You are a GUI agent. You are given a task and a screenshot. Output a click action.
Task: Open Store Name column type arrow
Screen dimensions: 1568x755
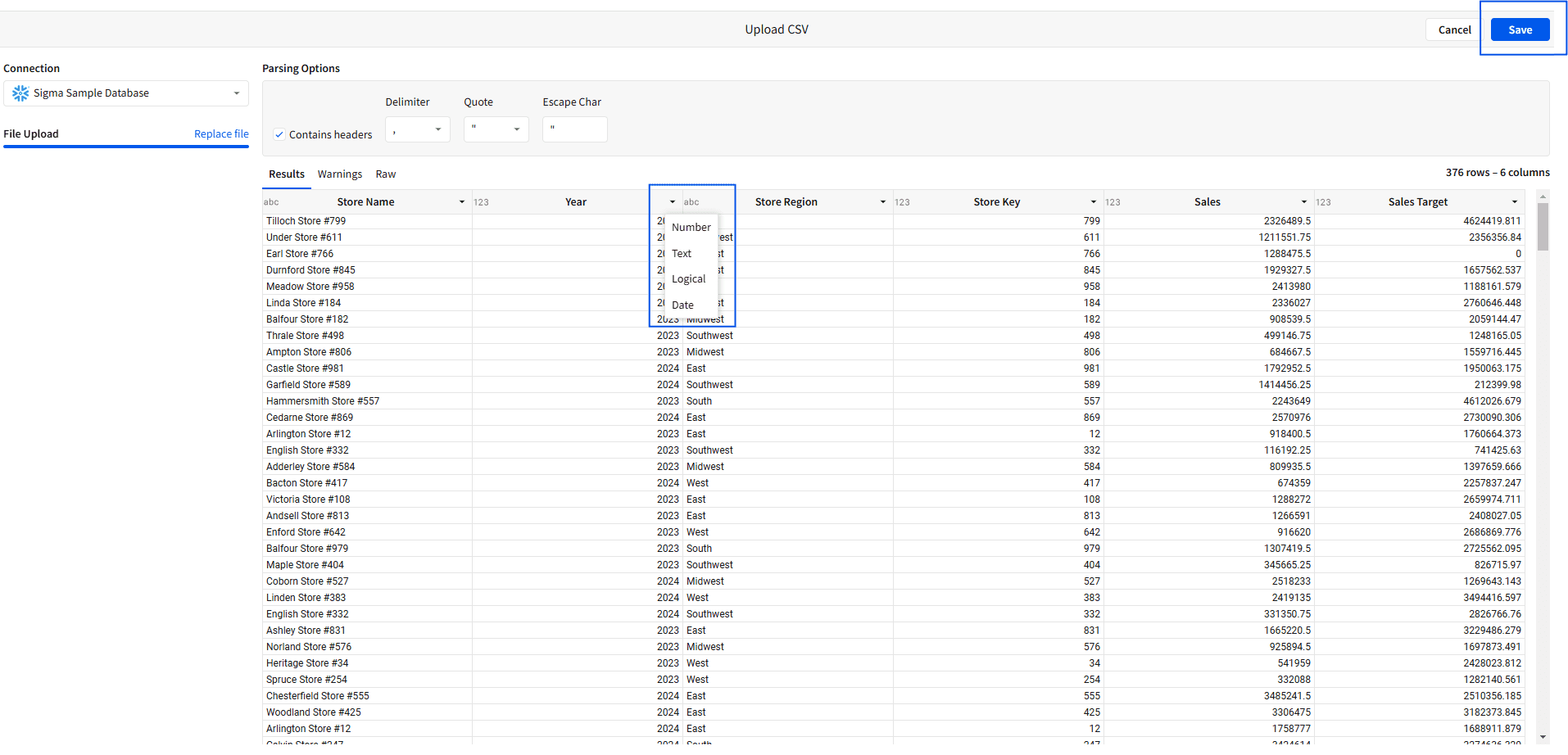(462, 202)
